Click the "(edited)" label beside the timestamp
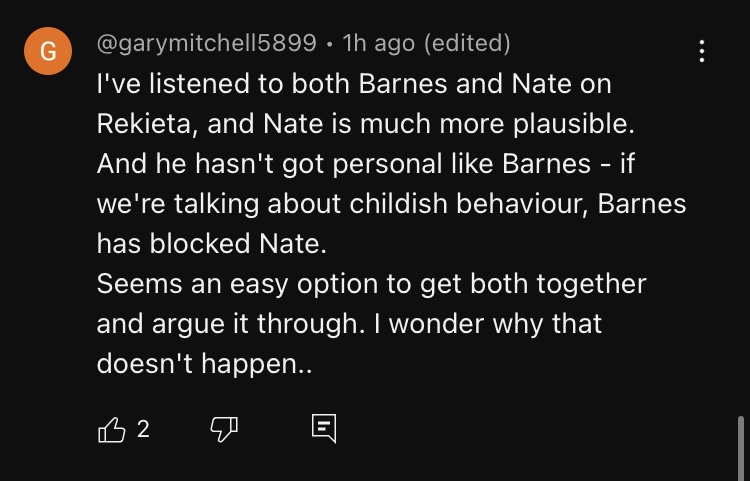 click(x=467, y=44)
